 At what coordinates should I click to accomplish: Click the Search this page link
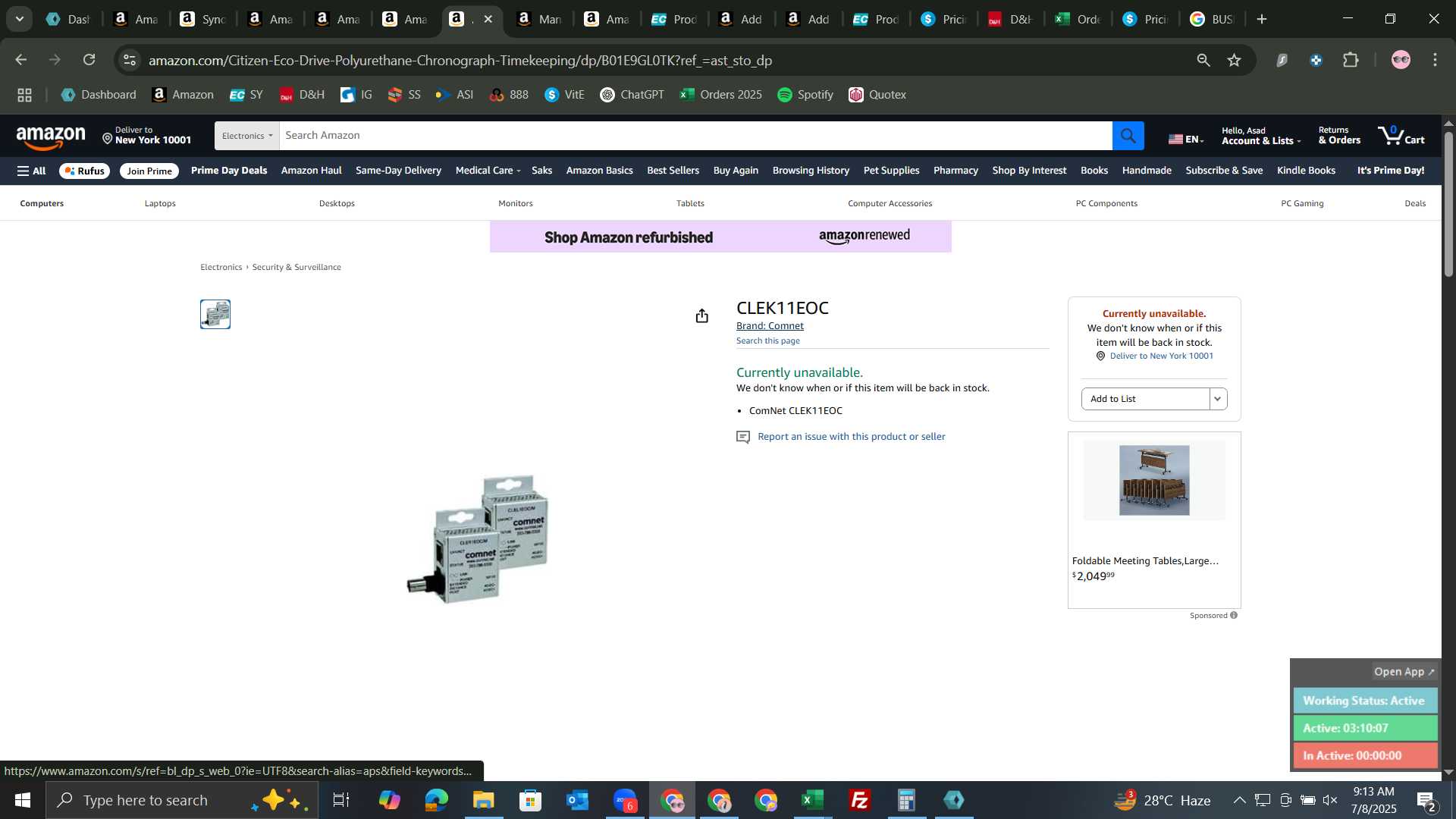767,341
